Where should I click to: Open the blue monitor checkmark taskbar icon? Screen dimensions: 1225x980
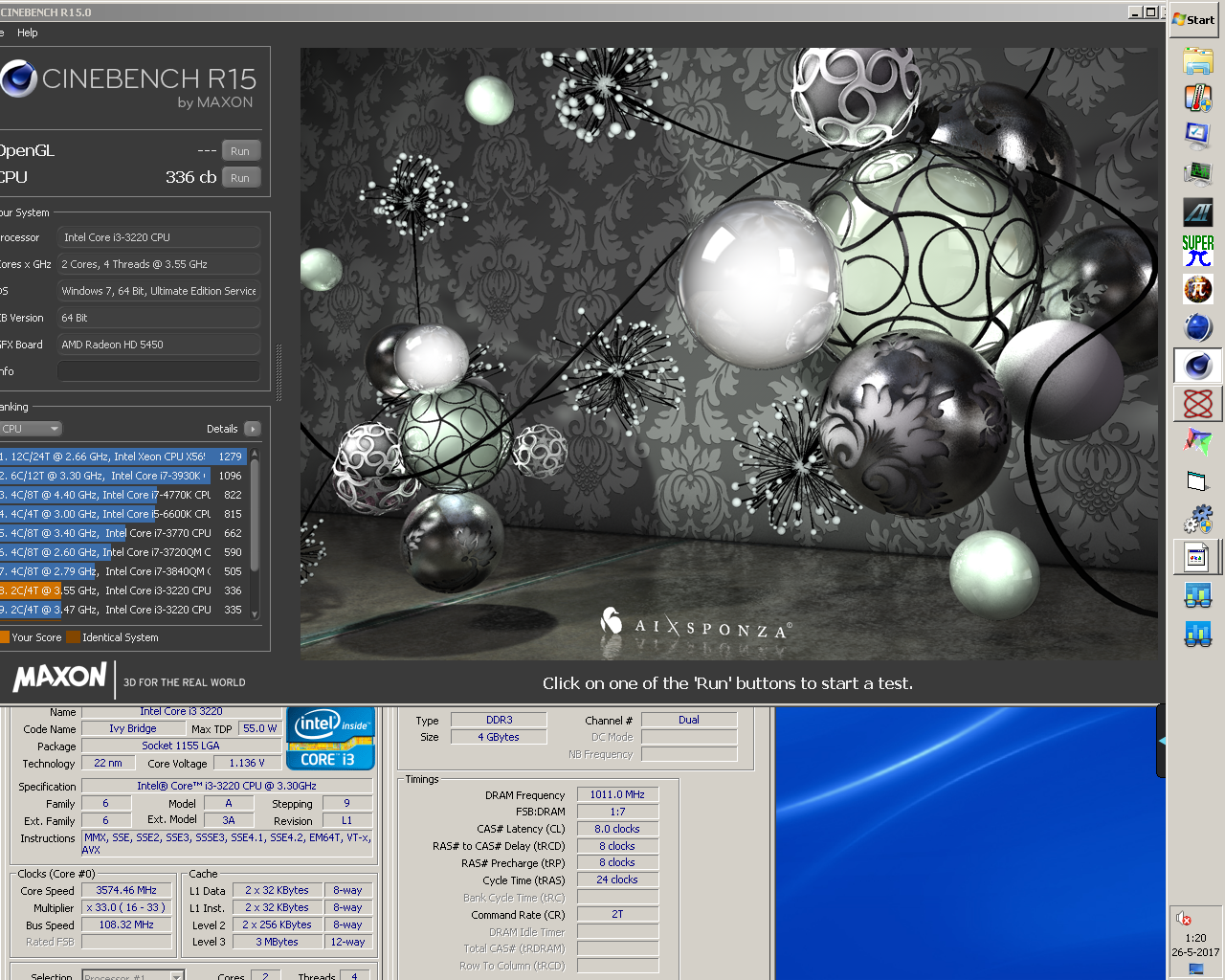point(1197,135)
